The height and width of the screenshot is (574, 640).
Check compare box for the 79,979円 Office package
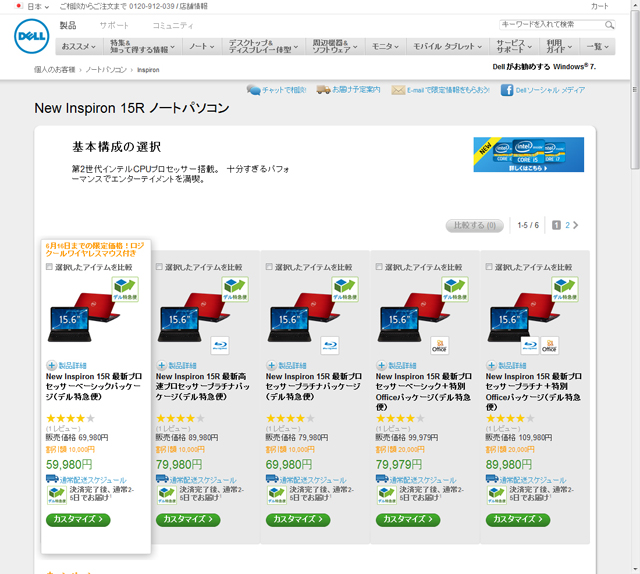(x=379, y=267)
